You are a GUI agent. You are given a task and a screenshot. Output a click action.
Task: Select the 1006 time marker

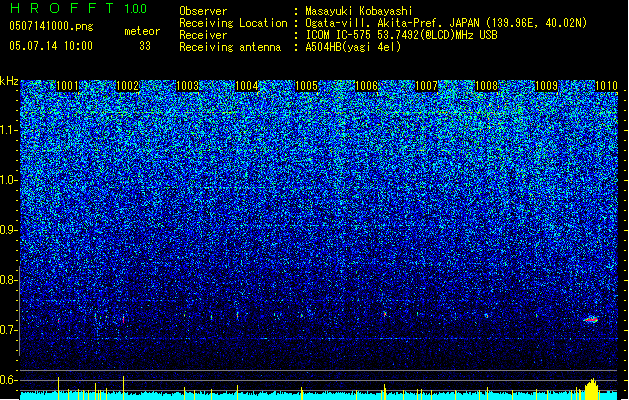(x=367, y=86)
